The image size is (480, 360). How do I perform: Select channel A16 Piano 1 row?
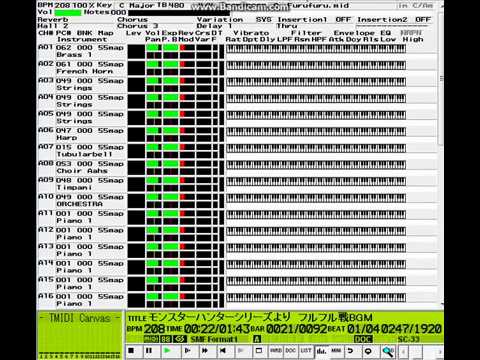point(81,300)
